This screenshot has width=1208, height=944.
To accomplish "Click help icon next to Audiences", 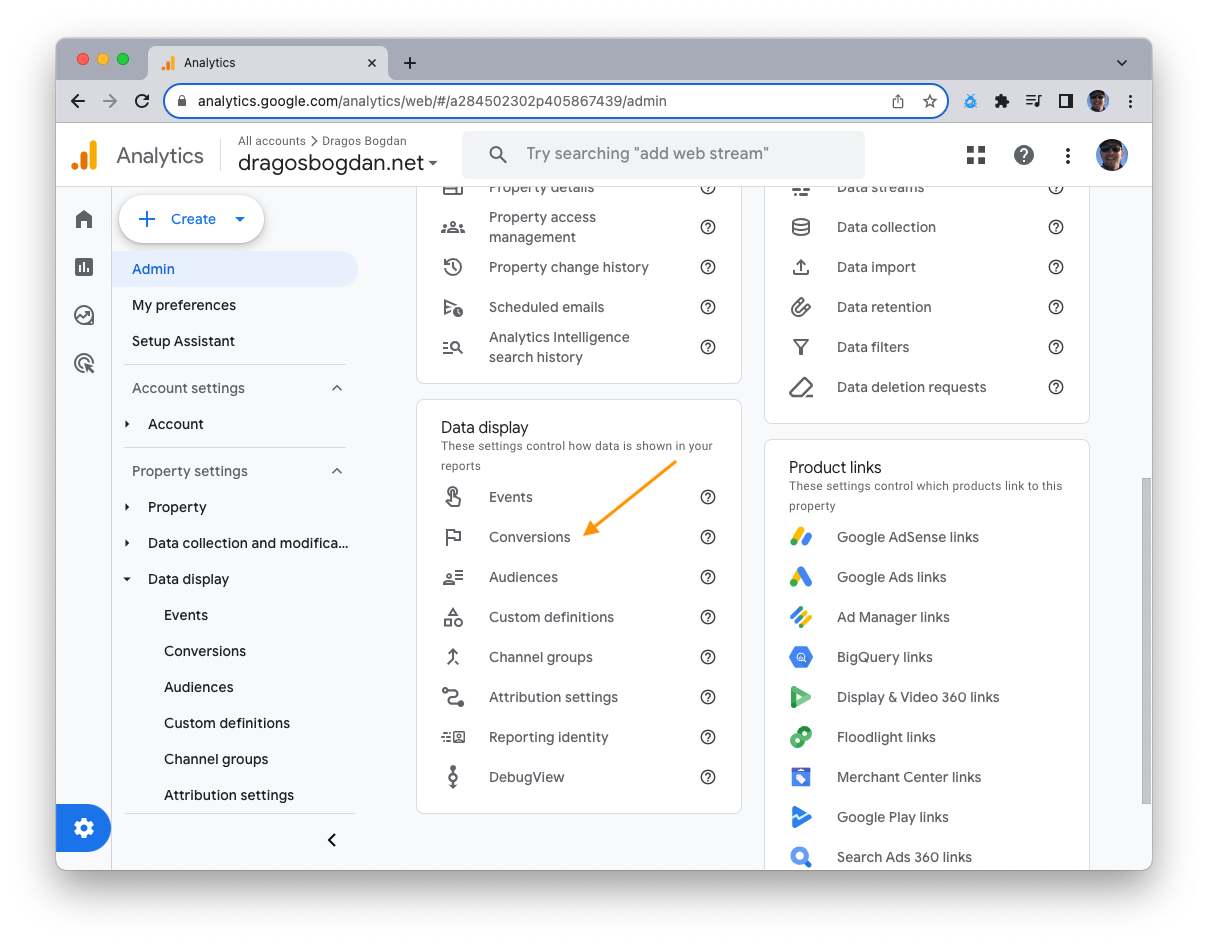I will 708,577.
